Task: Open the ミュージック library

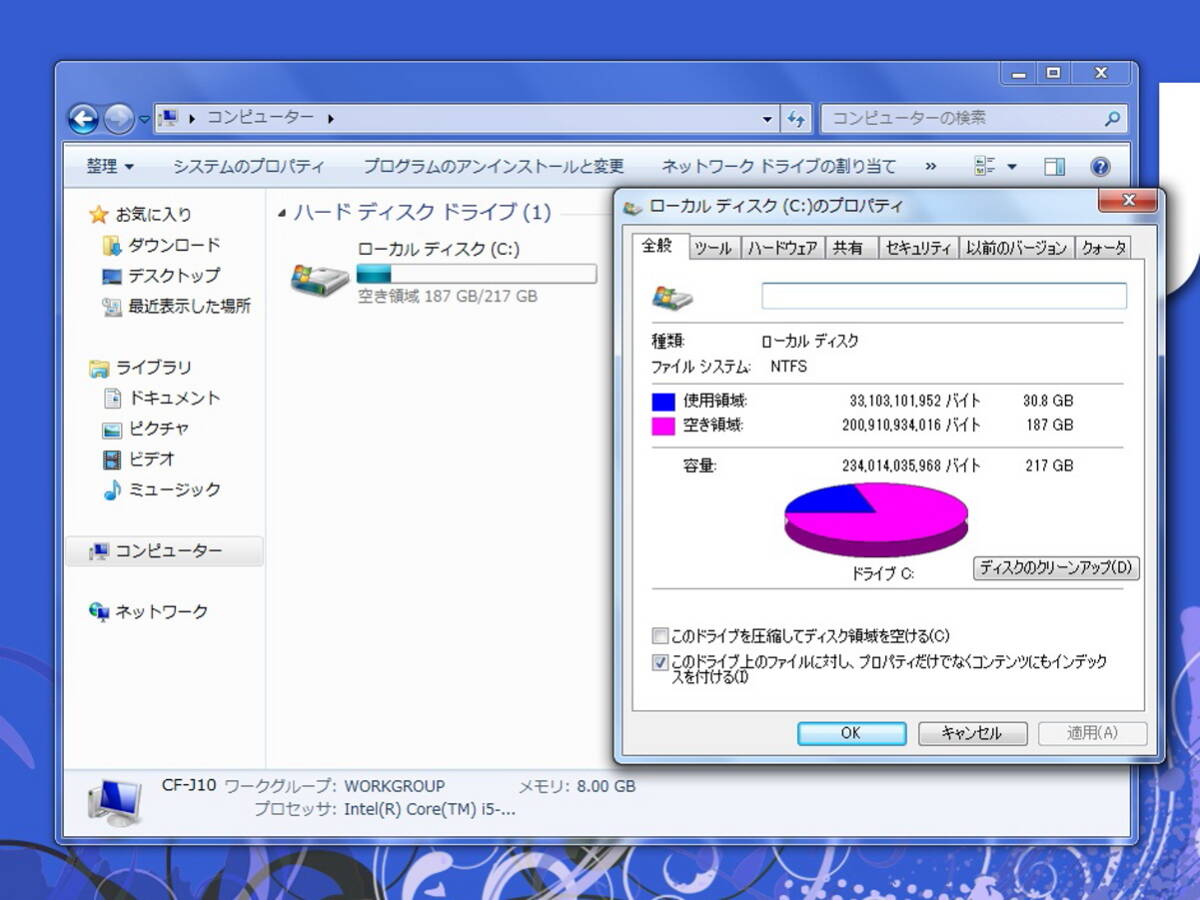Action: 173,489
